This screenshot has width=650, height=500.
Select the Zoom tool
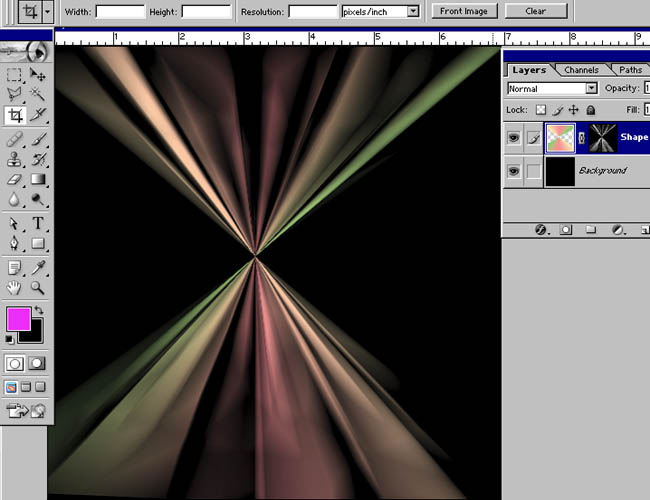38,287
